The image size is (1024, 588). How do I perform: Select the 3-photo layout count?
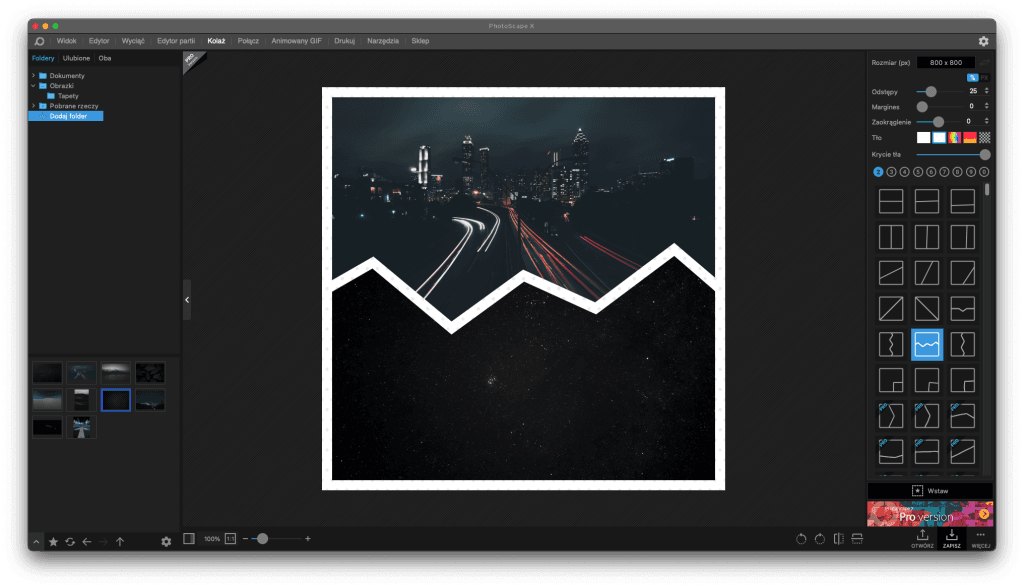pyautogui.click(x=891, y=172)
